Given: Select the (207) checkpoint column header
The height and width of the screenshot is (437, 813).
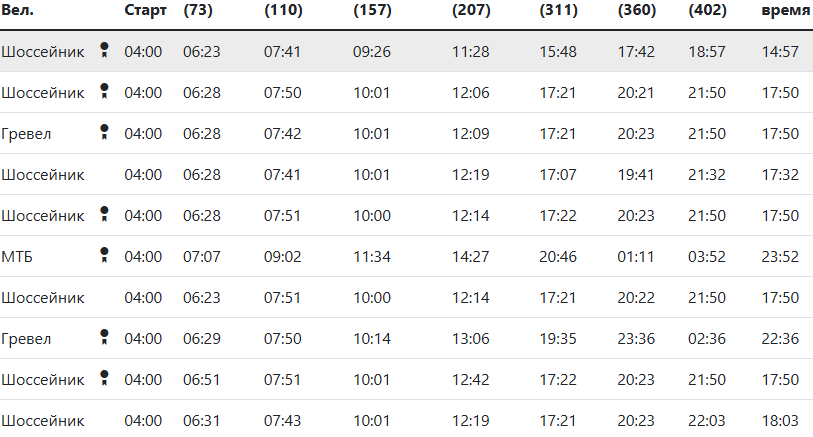Looking at the screenshot, I should tap(471, 10).
